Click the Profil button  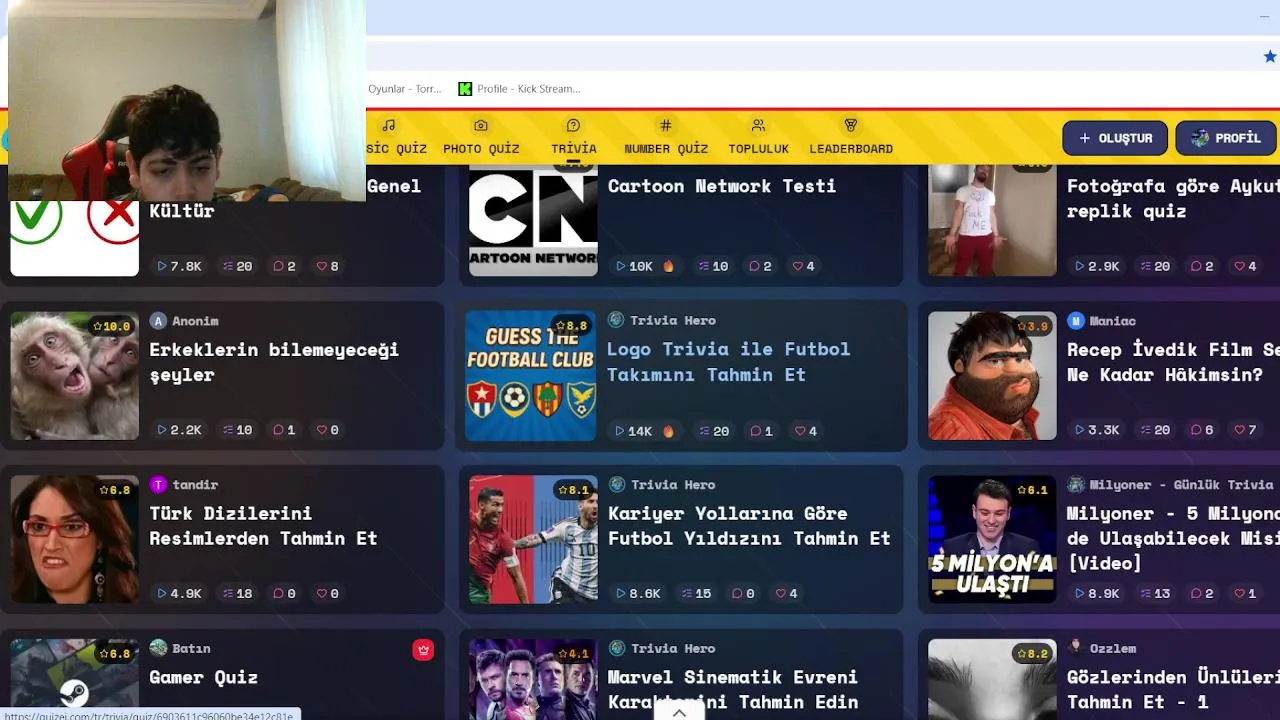(x=1226, y=138)
